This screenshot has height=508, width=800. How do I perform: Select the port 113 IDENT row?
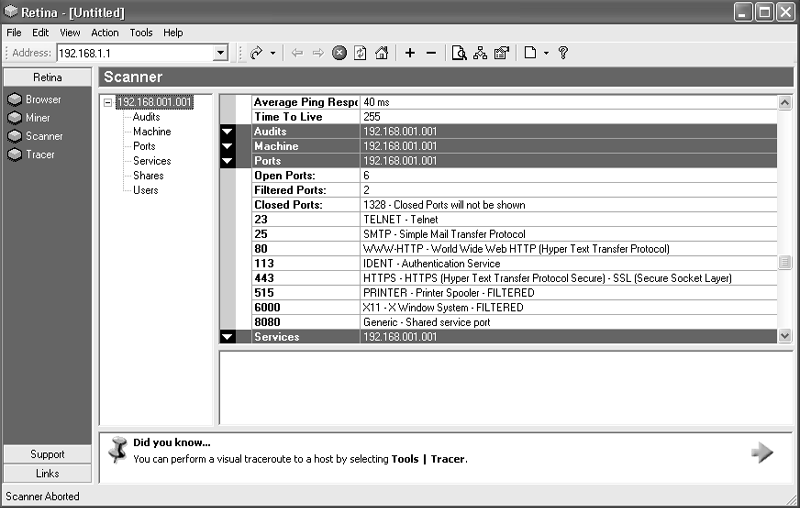514,264
